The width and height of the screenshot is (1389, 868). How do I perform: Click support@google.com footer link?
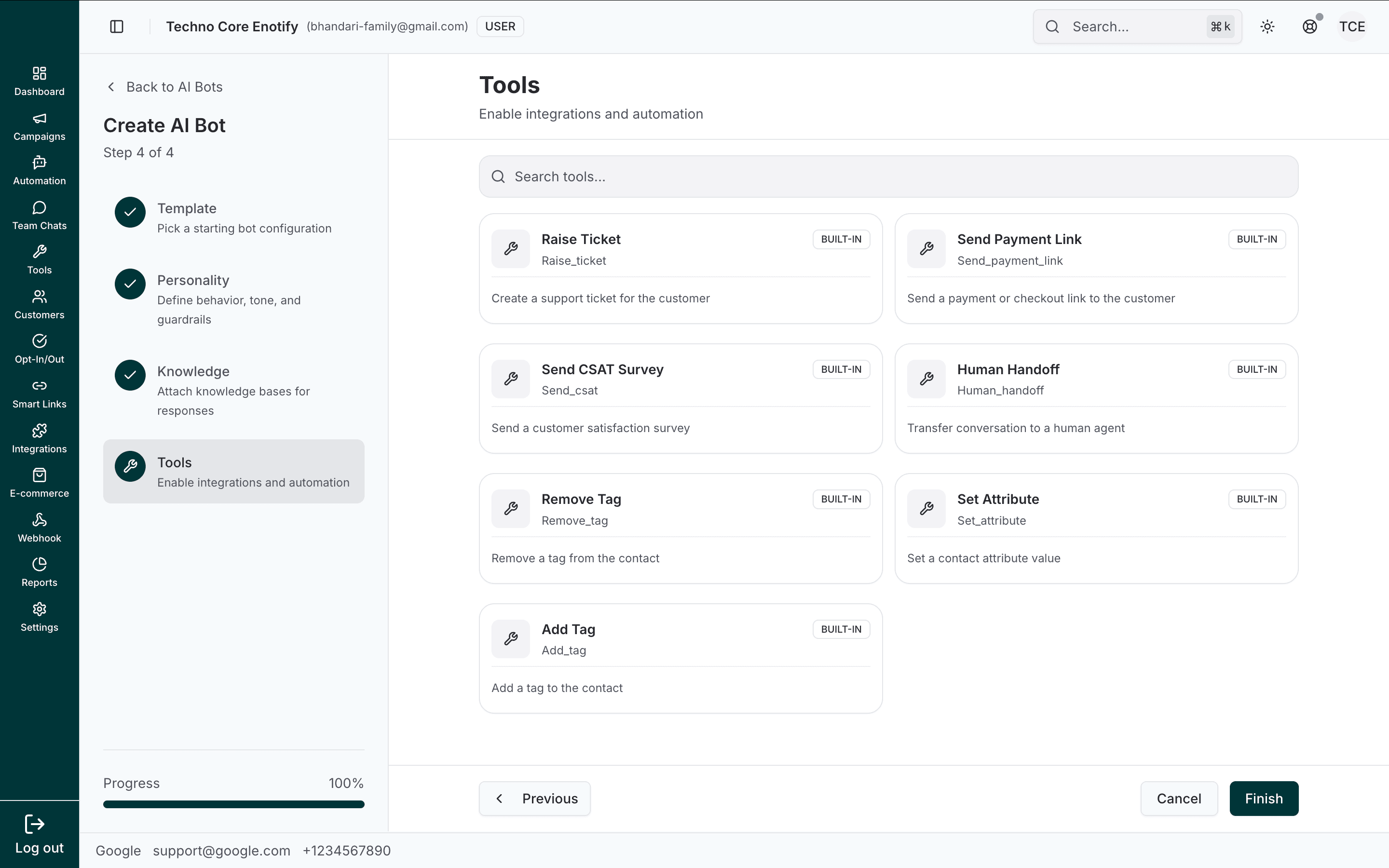click(221, 851)
